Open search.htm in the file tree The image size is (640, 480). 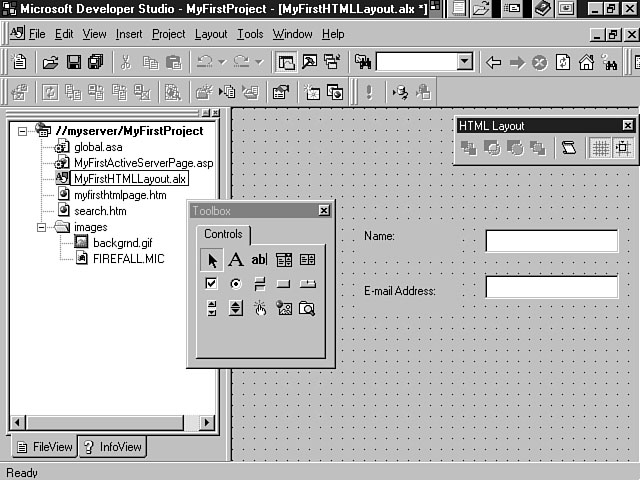tap(100, 211)
